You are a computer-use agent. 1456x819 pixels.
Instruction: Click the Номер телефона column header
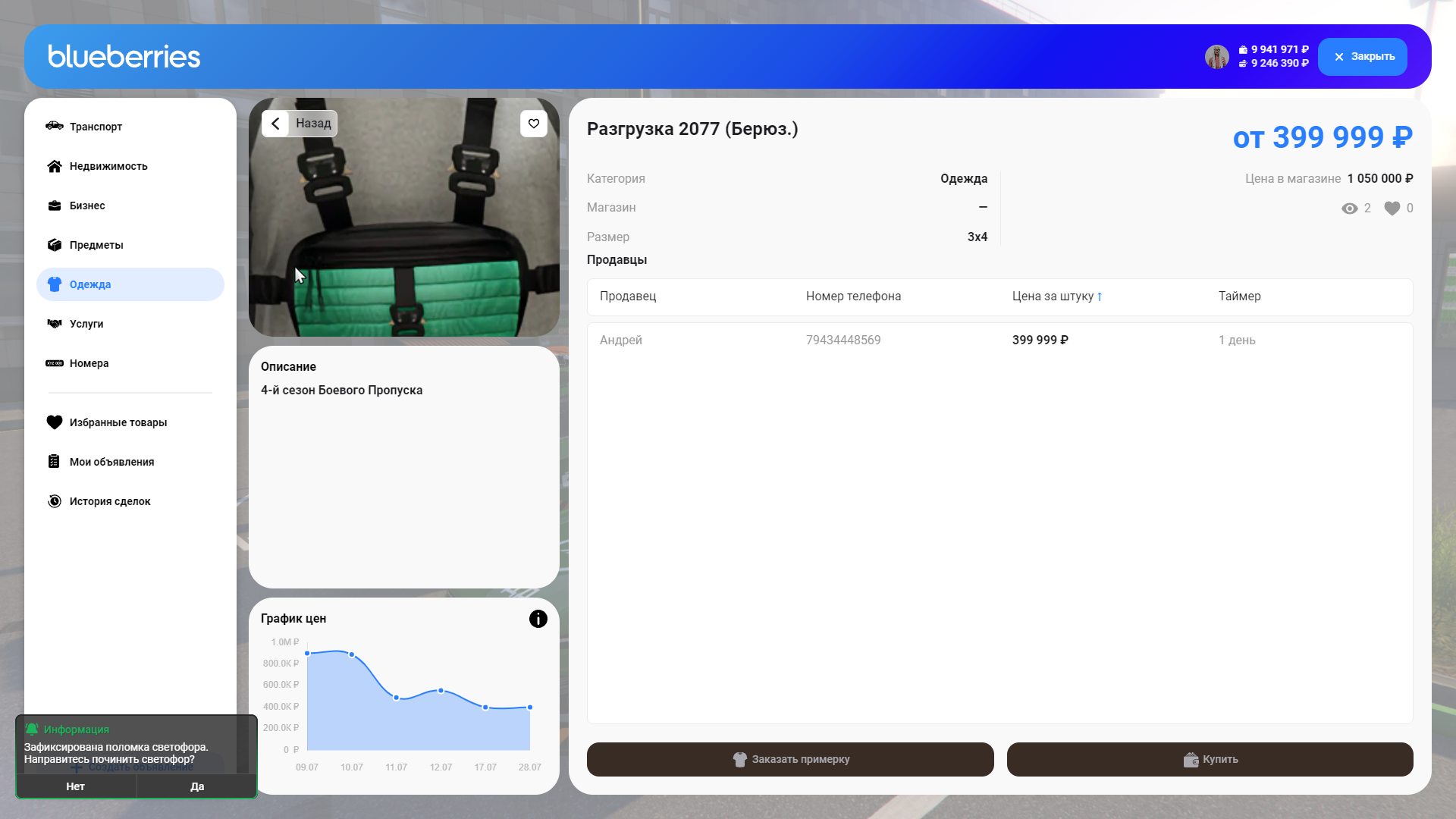pyautogui.click(x=854, y=297)
